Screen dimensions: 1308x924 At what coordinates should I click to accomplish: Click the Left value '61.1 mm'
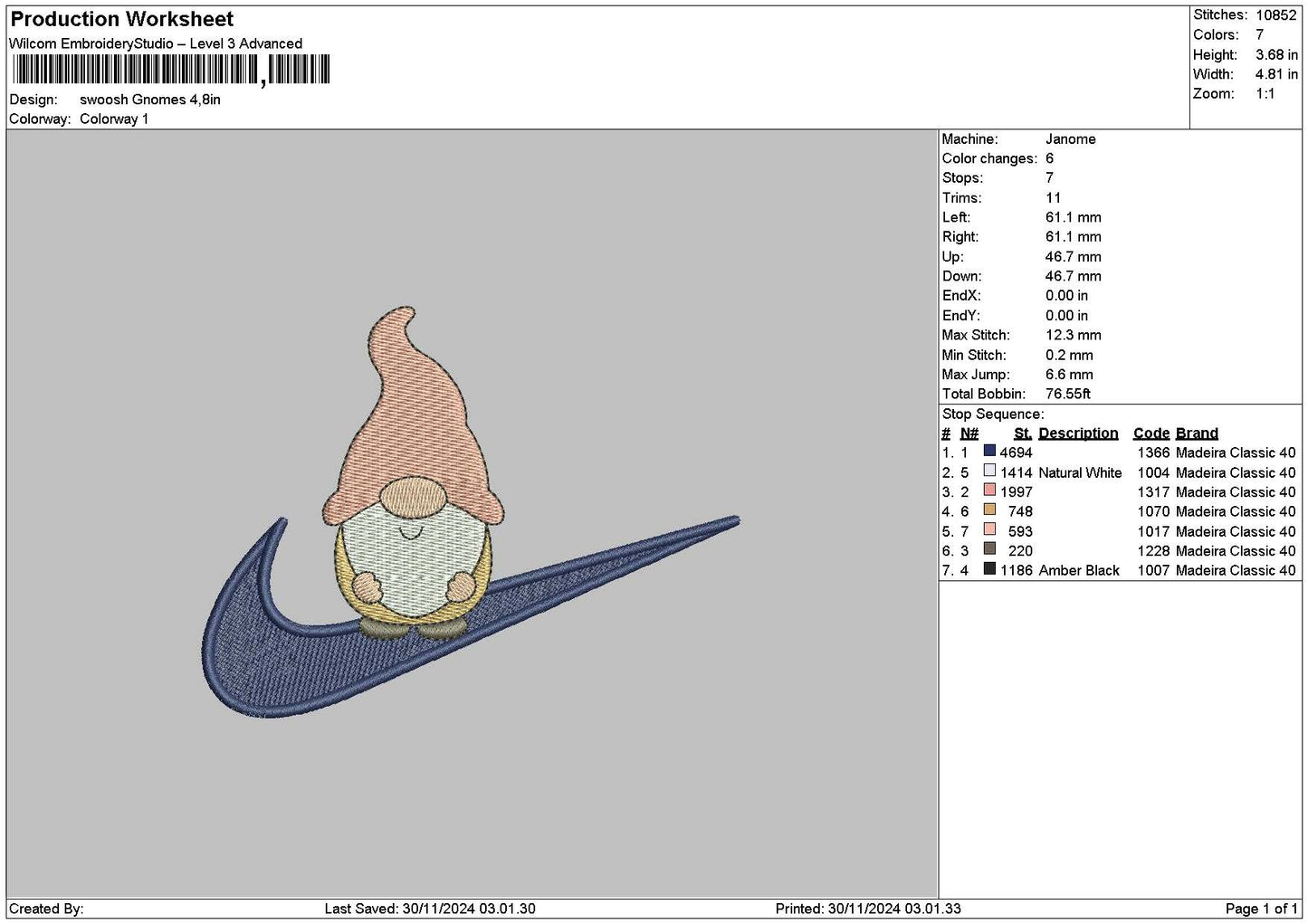[x=1074, y=218]
